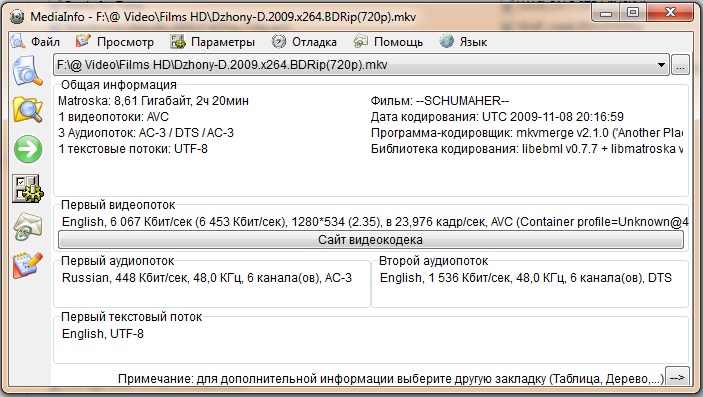Click 'English, UTF-8' text stream line

tap(103, 334)
